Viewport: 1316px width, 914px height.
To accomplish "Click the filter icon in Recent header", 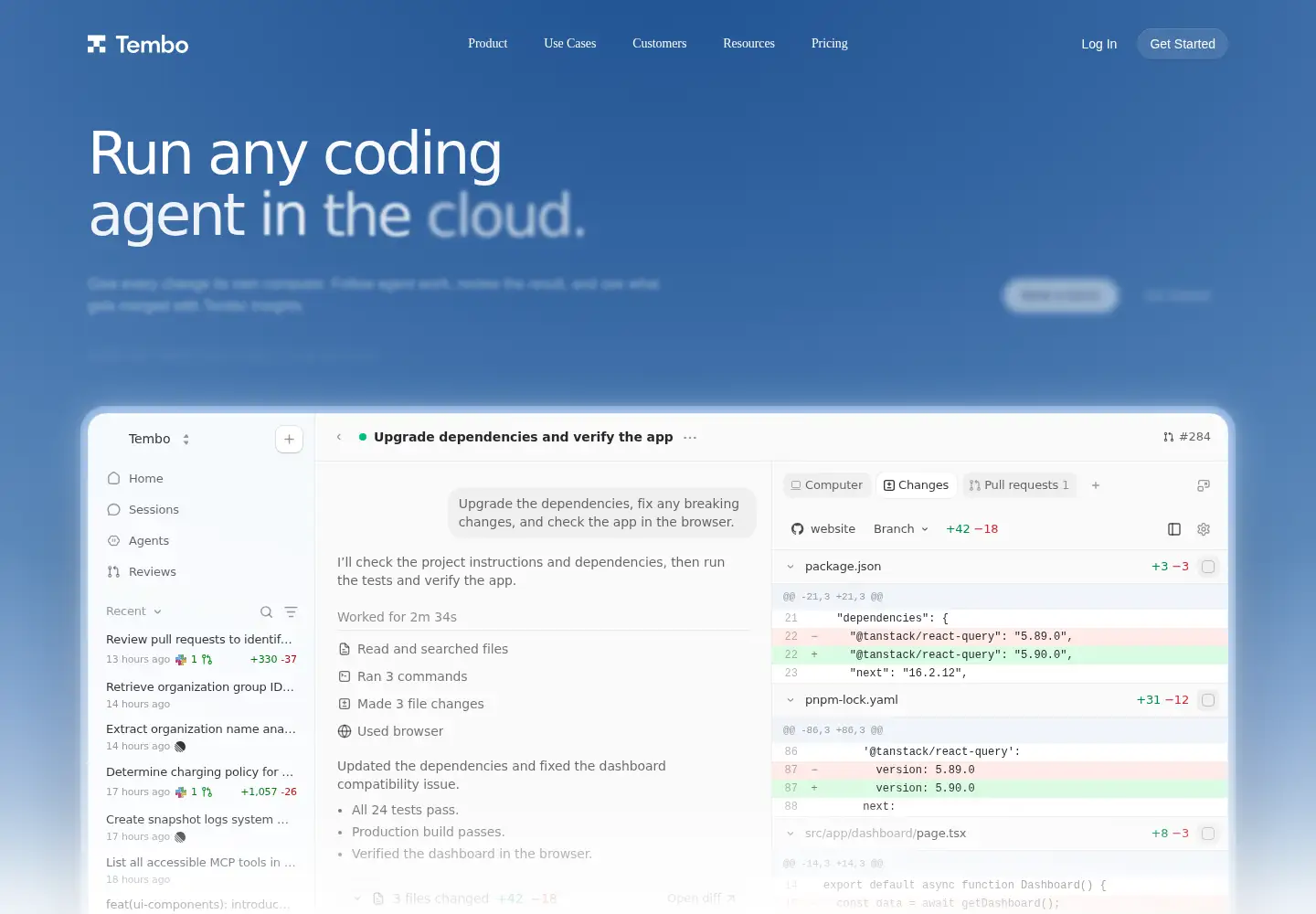I will pos(291,611).
